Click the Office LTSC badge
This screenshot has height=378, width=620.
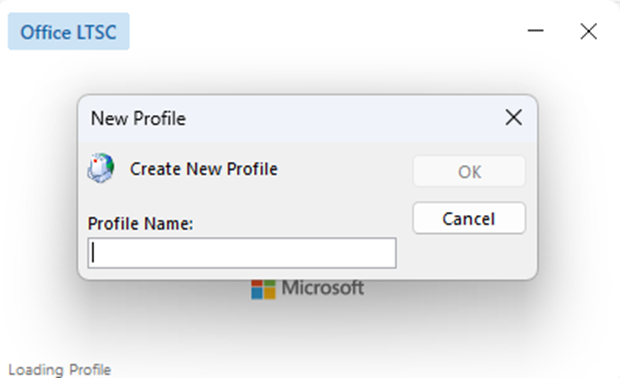[68, 31]
